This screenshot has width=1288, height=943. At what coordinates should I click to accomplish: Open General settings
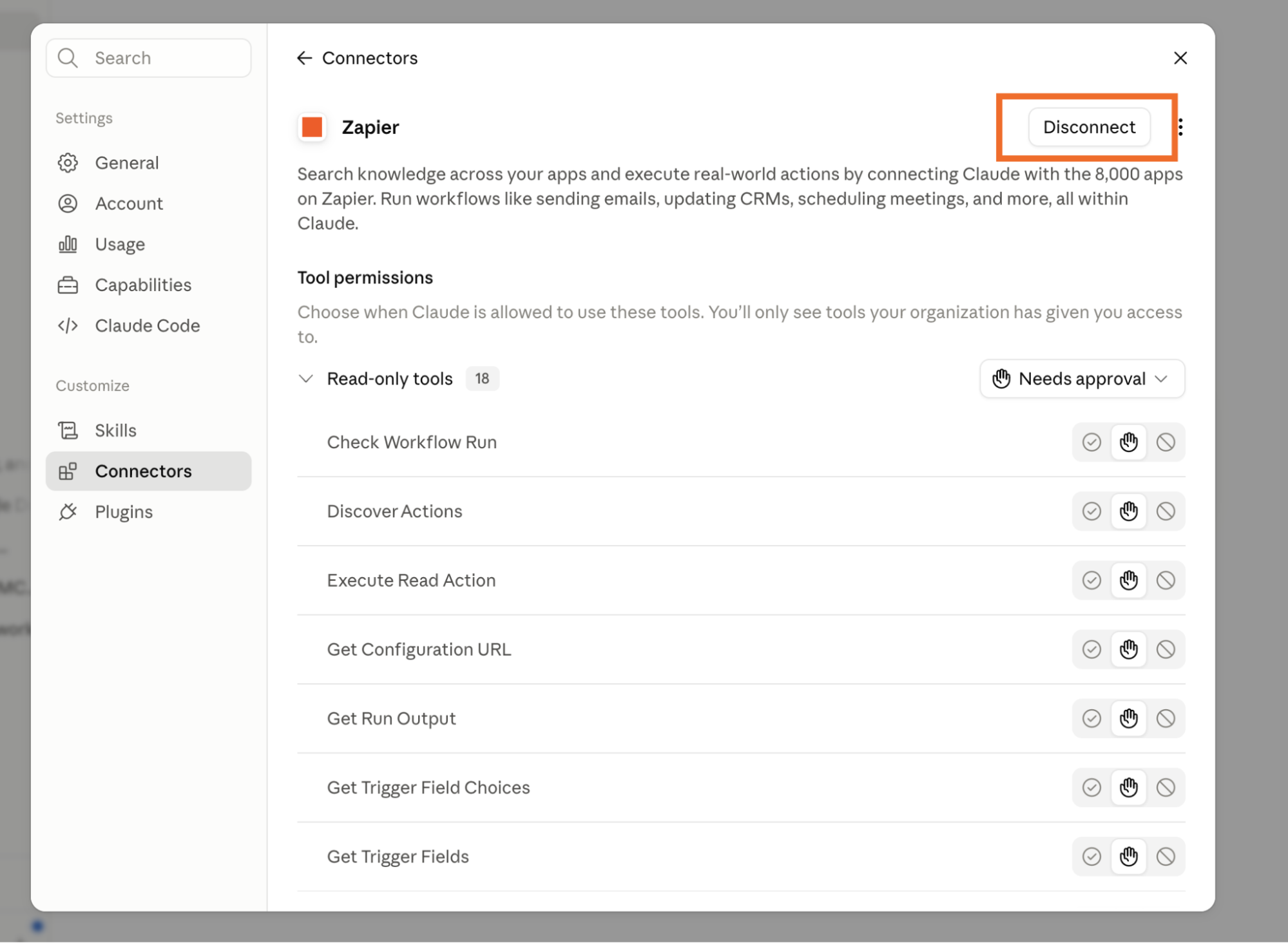(x=148, y=163)
